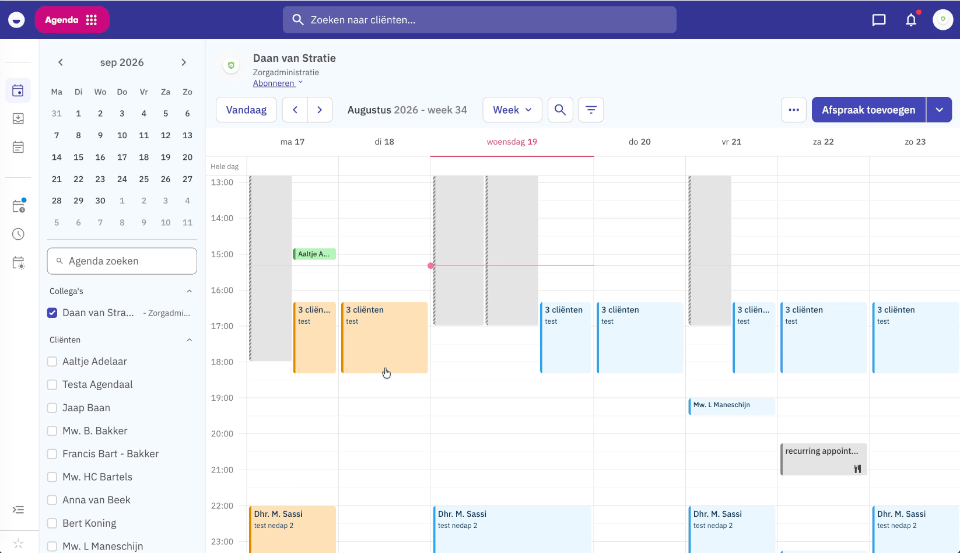The height and width of the screenshot is (553, 960).
Task: Select 15 in the September mini calendar
Action: 78,157
